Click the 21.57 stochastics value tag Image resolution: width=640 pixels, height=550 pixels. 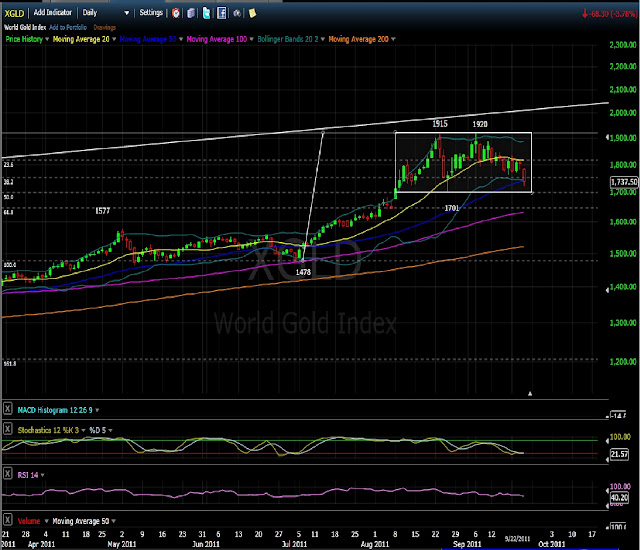pos(619,454)
